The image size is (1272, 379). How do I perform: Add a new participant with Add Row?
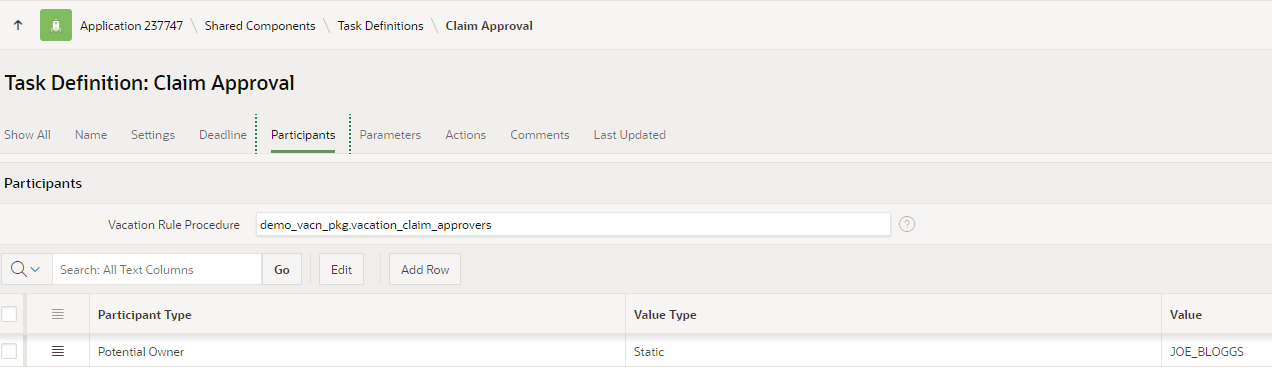click(x=425, y=269)
